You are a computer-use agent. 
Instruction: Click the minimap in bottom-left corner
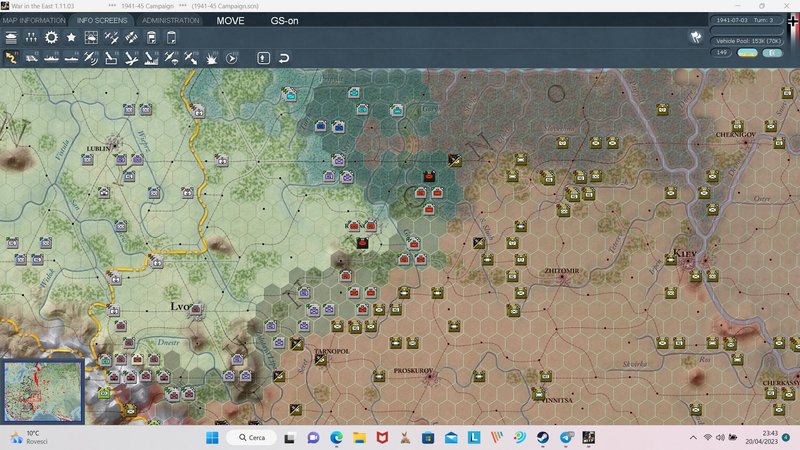(x=43, y=392)
